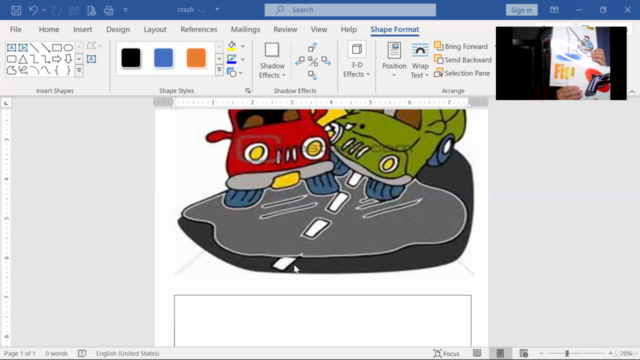Select the Elbow Arrow Connector shape
Image resolution: width=640 pixels, height=360 pixels.
click(46, 59)
